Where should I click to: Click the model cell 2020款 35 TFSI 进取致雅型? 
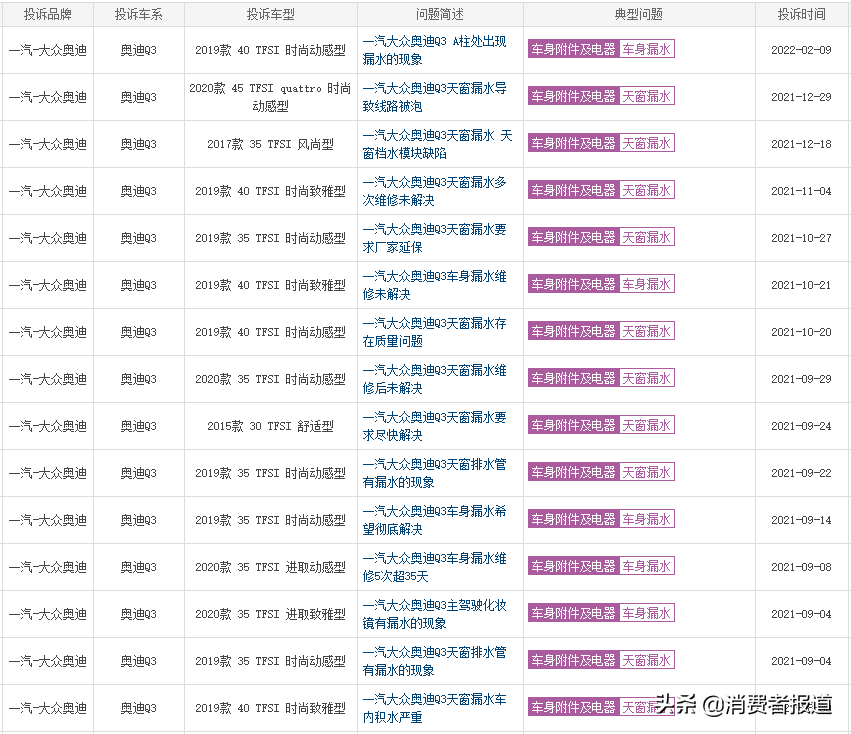[x=270, y=614]
